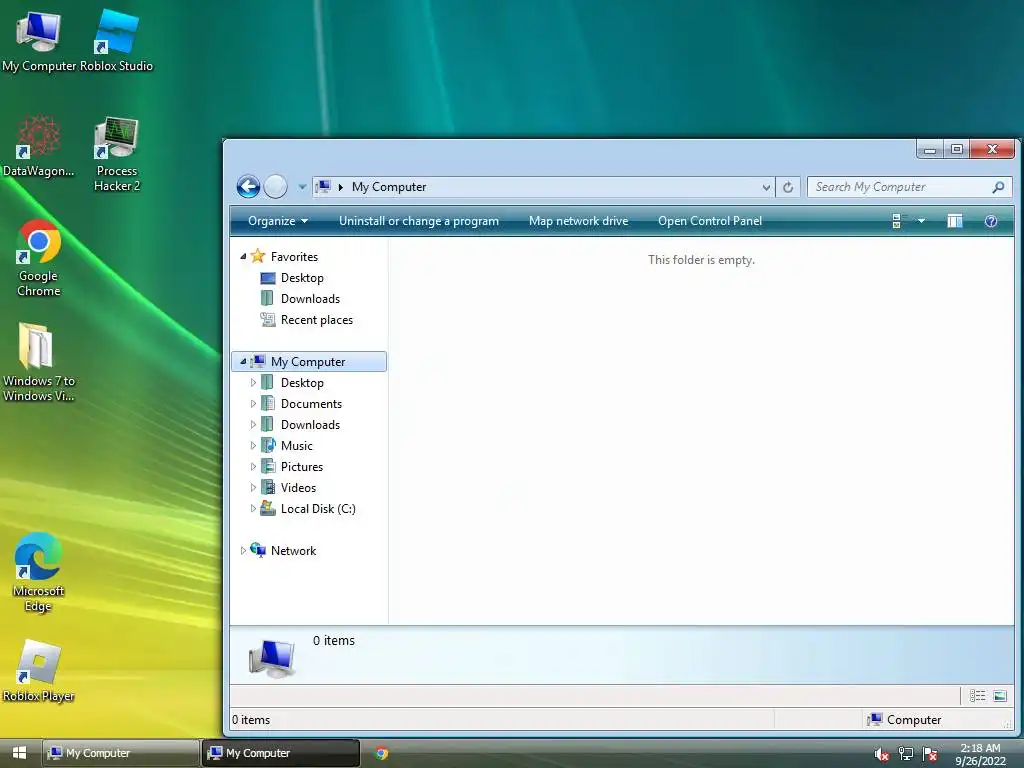Click My Computer in address bar
Image resolution: width=1024 pixels, height=768 pixels.
389,187
